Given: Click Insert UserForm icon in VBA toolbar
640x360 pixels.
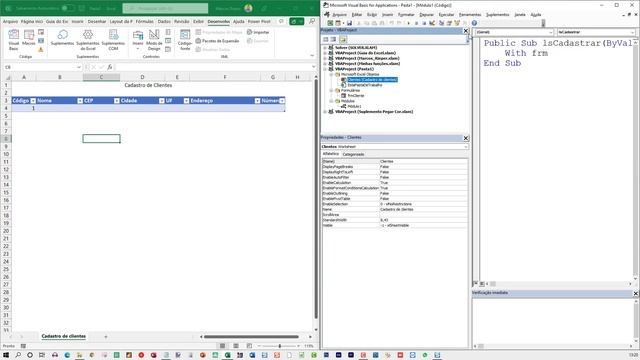Looking at the screenshot, I should coord(338,23).
